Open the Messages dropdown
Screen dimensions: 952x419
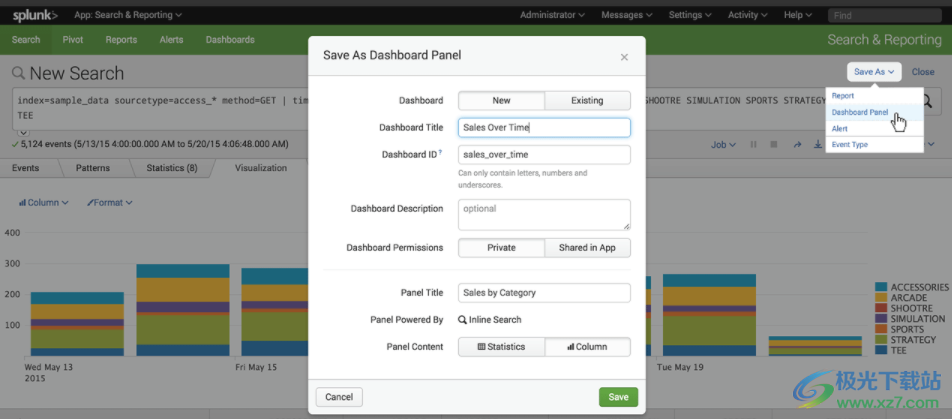[x=627, y=15]
